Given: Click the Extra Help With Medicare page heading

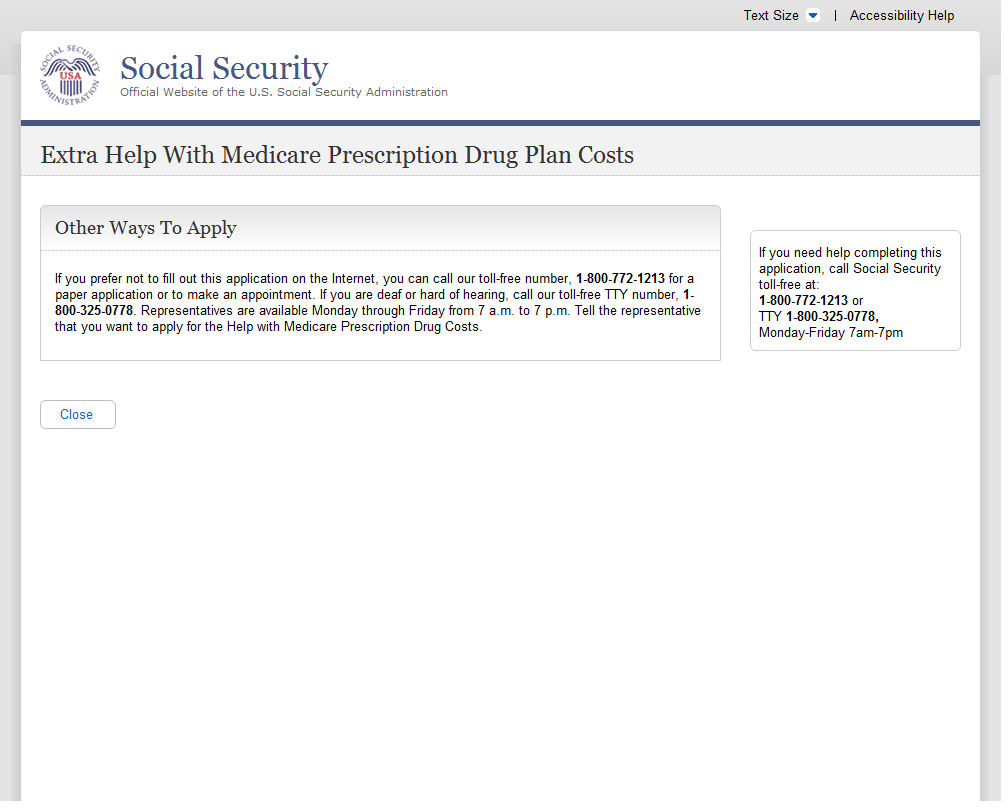Looking at the screenshot, I should (336, 155).
